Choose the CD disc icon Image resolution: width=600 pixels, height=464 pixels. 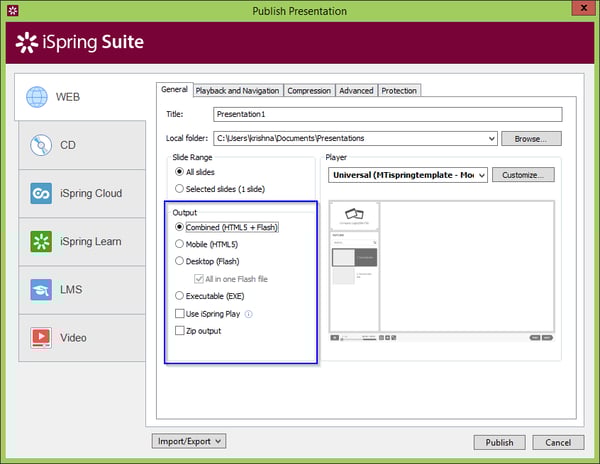click(41, 145)
